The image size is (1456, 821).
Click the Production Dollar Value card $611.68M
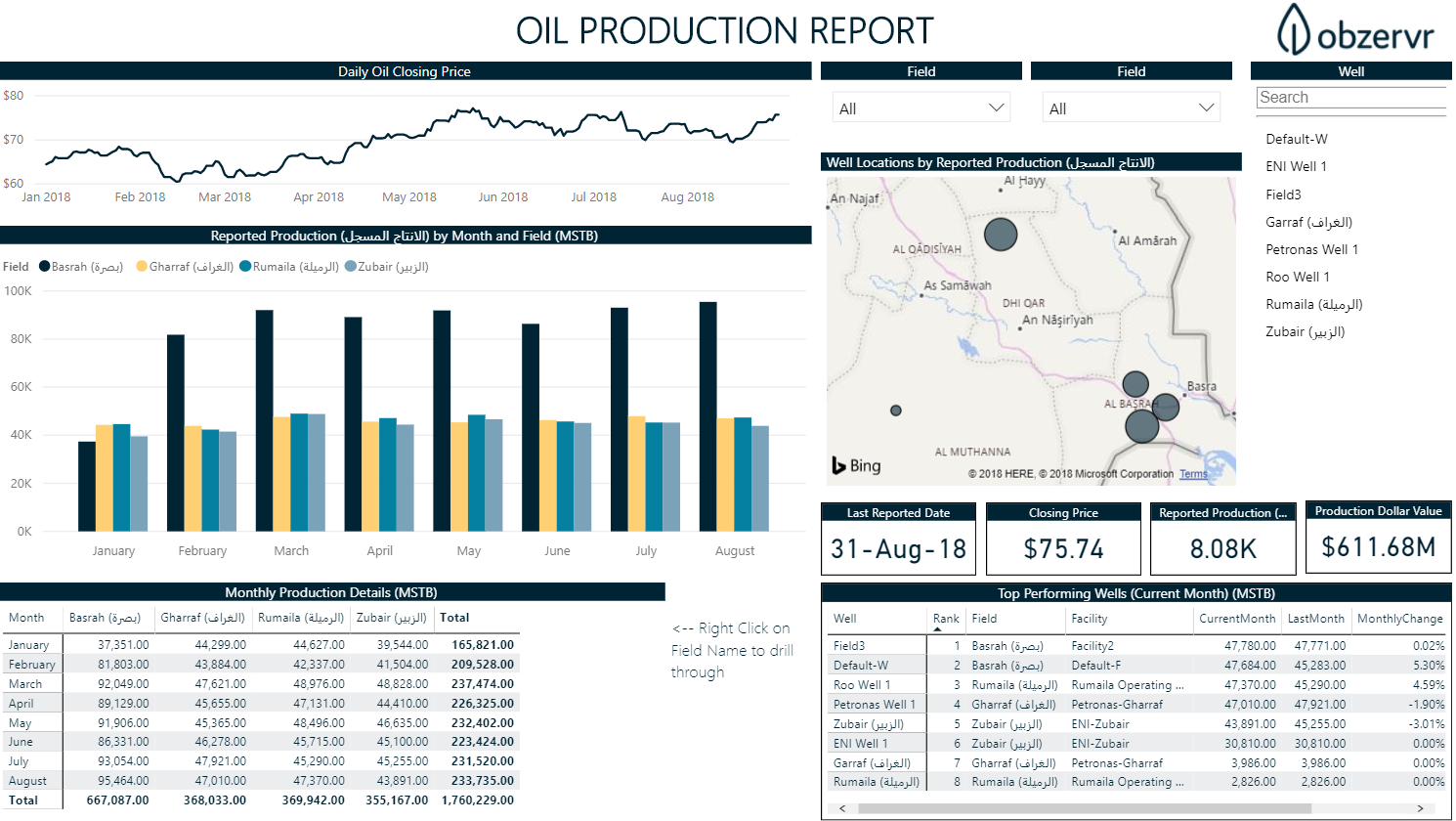pyautogui.click(x=1379, y=547)
